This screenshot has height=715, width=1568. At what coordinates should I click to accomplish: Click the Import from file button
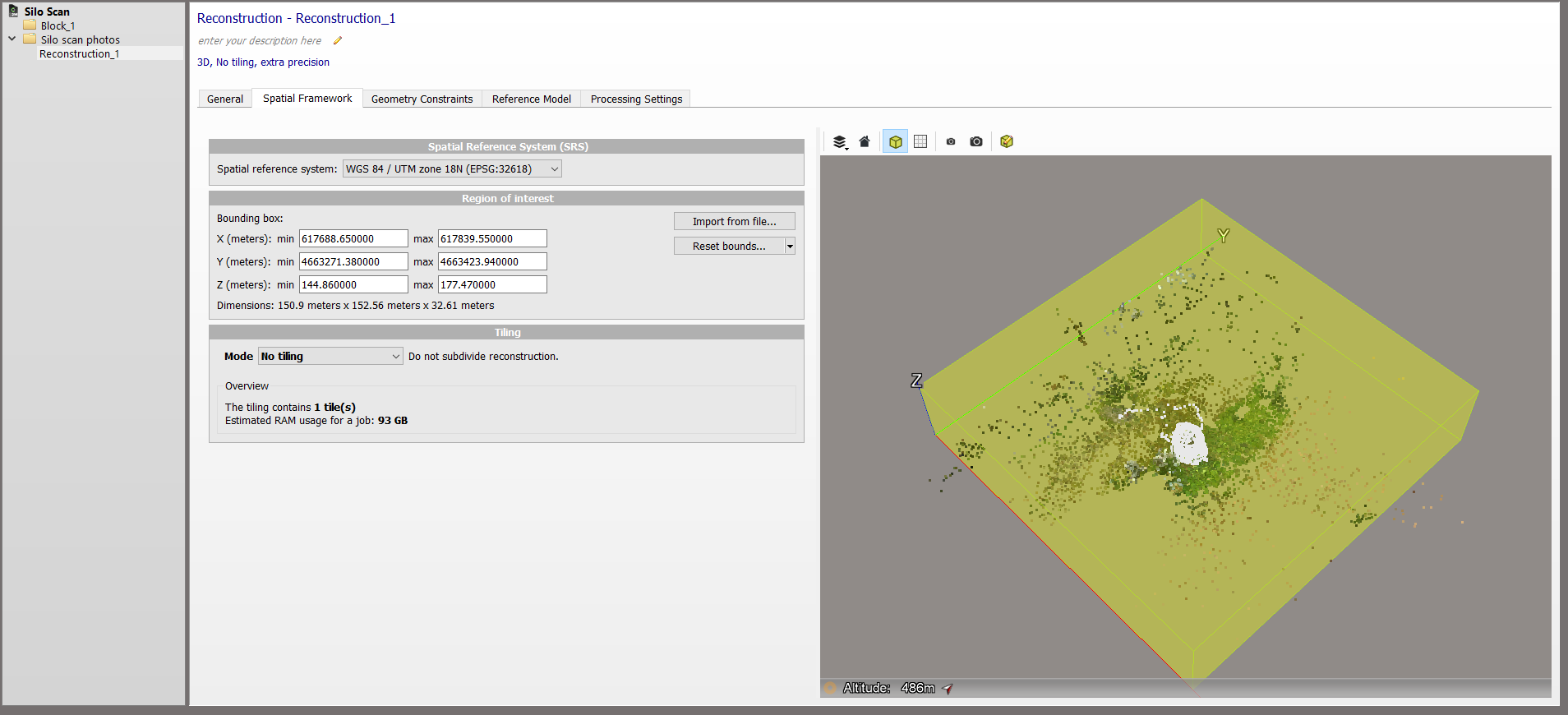pos(735,221)
